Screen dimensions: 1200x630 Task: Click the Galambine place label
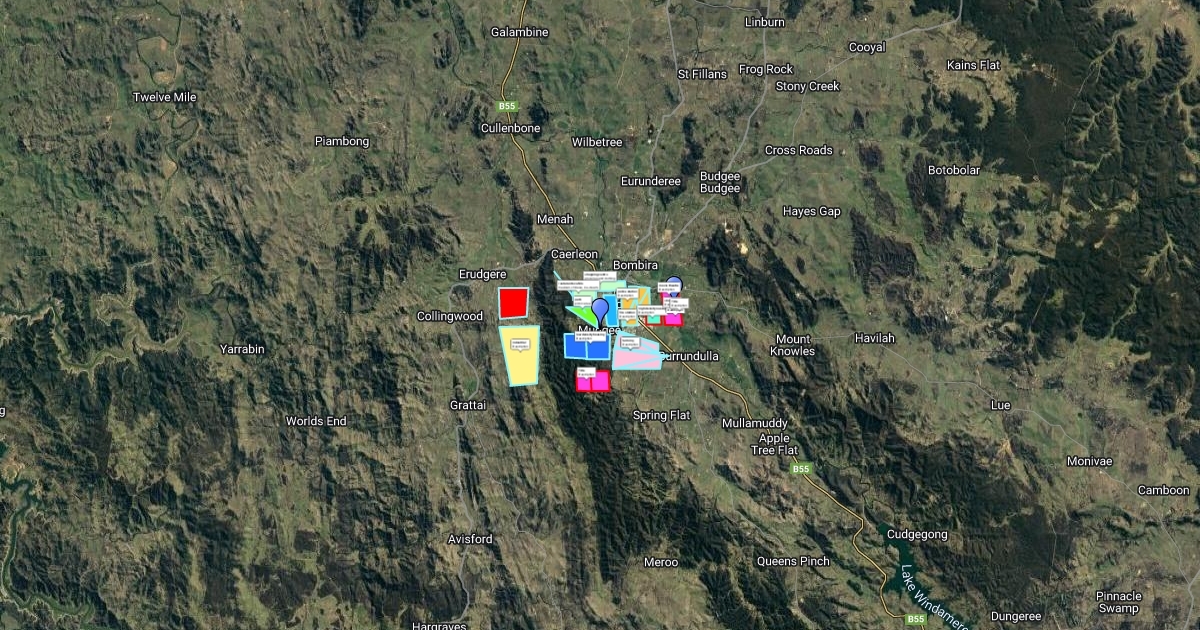coord(519,32)
